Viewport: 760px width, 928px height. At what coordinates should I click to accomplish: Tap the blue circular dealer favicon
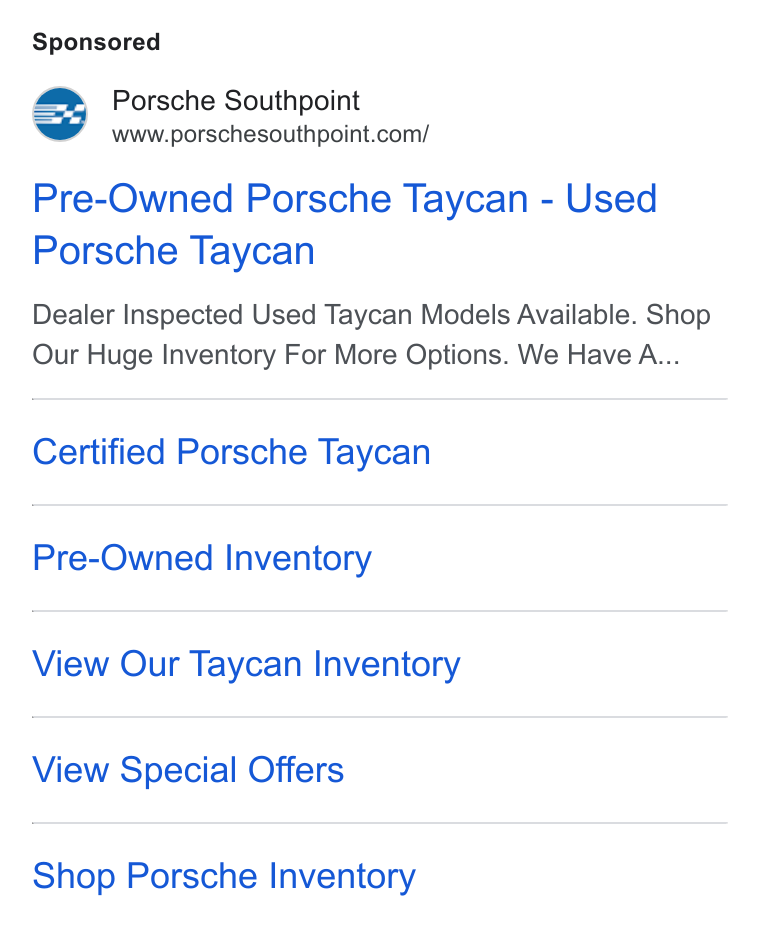pyautogui.click(x=60, y=114)
